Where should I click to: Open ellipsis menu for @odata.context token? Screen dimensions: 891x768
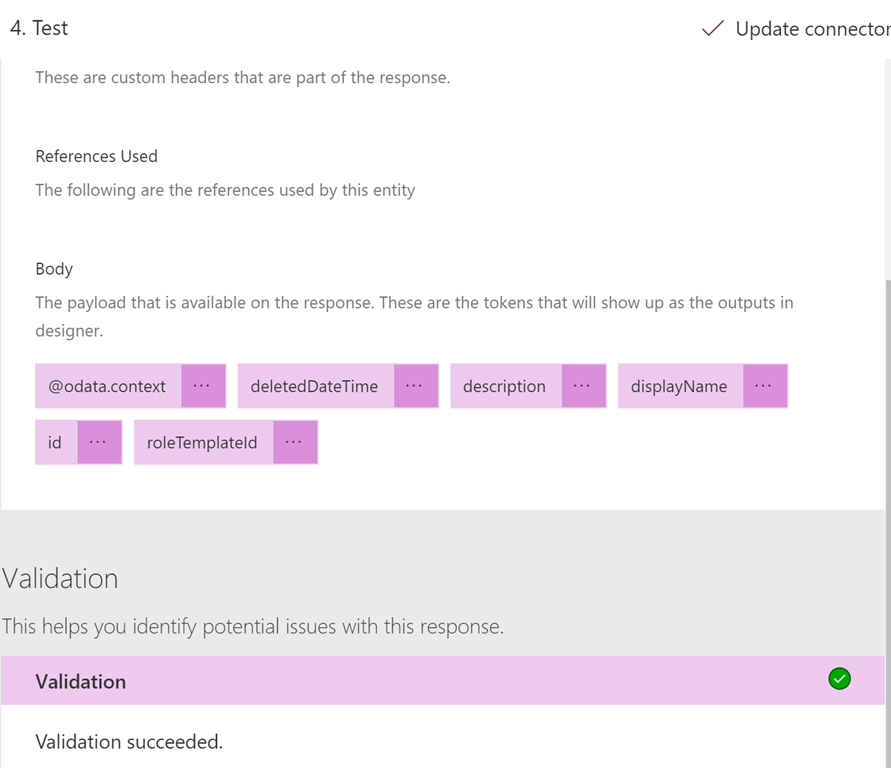[203, 386]
